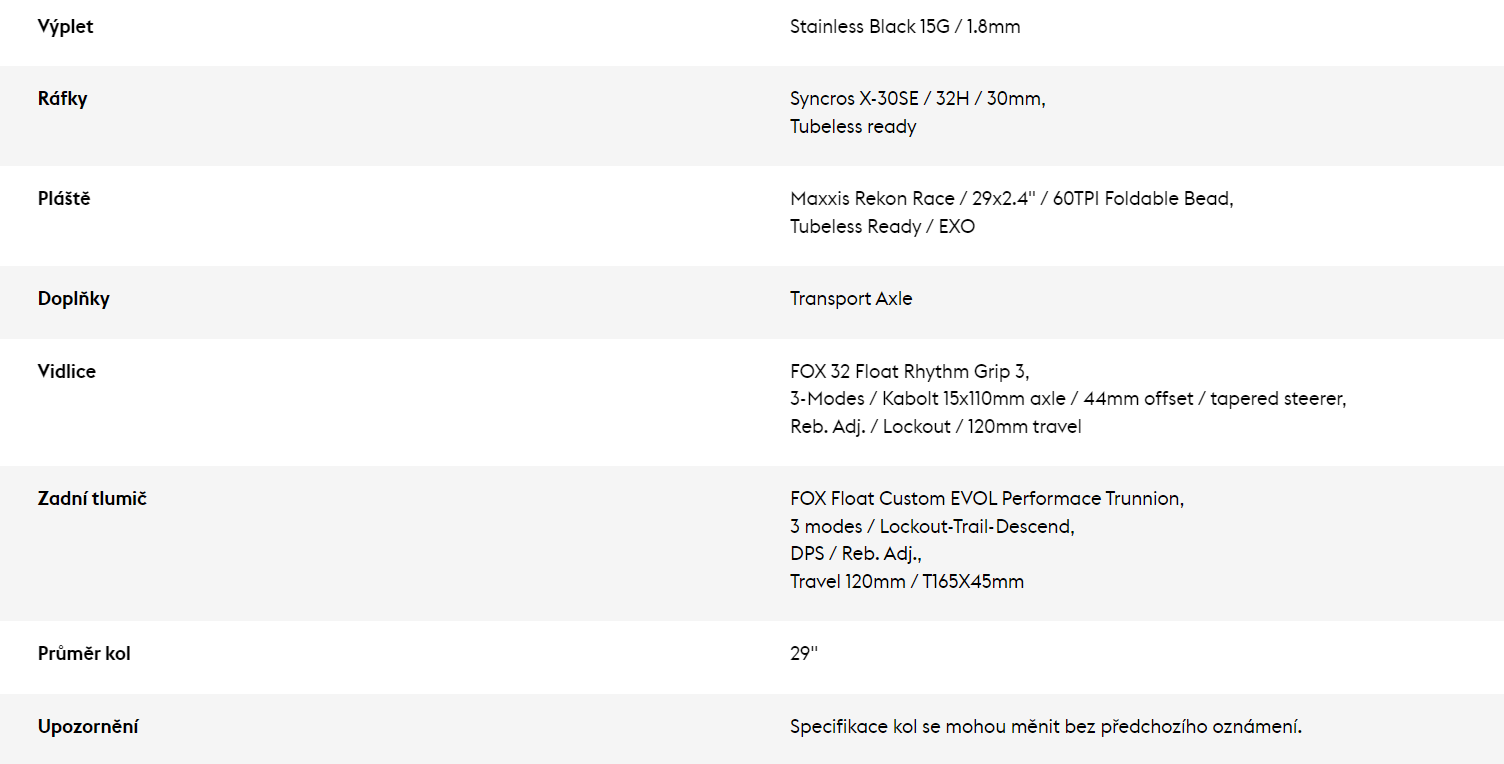The width and height of the screenshot is (1504, 764).
Task: Click the Kabolt 15x110mm axle line
Action: click(x=1068, y=399)
